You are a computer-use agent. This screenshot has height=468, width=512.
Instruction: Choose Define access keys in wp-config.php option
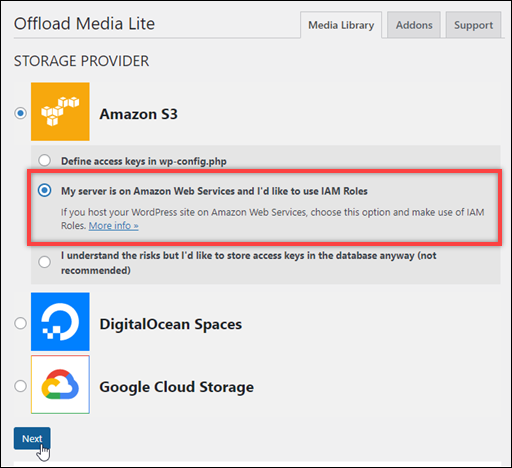pyautogui.click(x=44, y=160)
